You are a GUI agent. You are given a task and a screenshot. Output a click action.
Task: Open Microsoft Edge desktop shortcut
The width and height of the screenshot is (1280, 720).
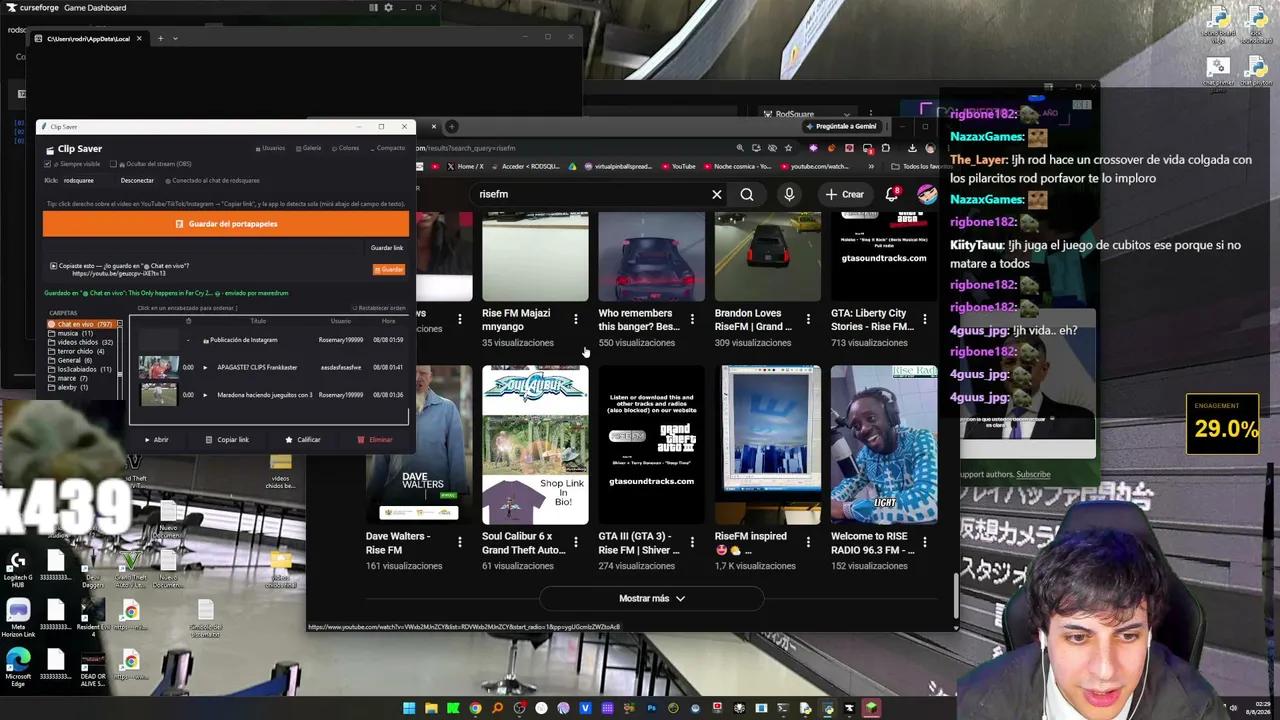tap(18, 667)
